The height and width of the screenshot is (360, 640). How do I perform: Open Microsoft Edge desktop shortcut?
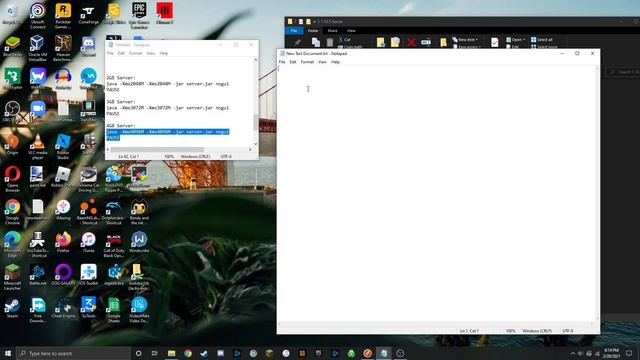[x=12, y=244]
